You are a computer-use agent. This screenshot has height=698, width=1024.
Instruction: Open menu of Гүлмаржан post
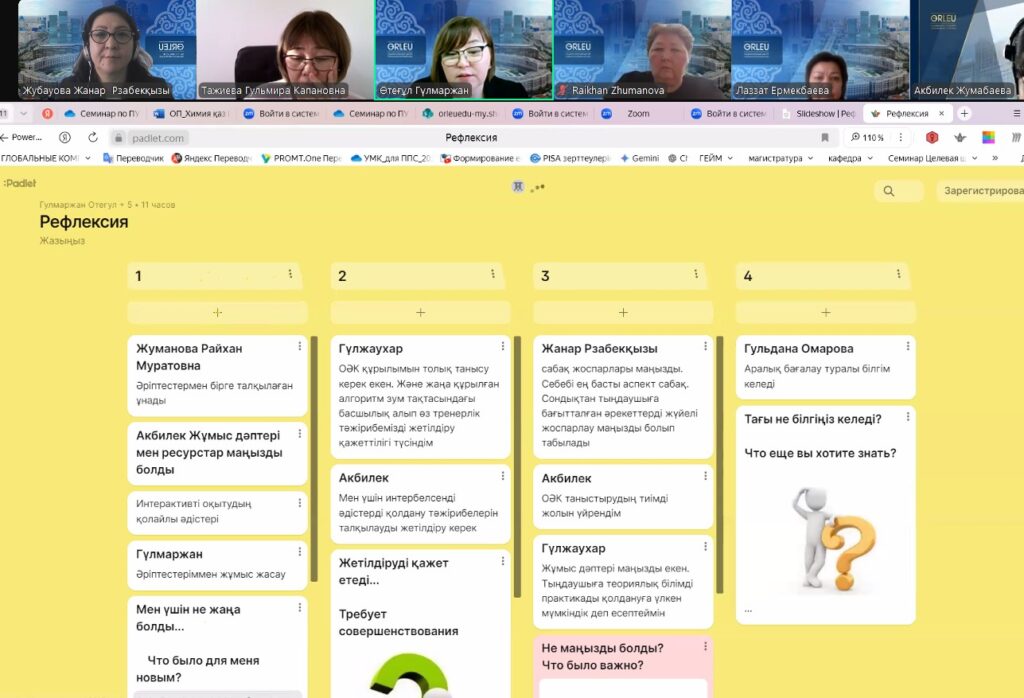(x=300, y=552)
